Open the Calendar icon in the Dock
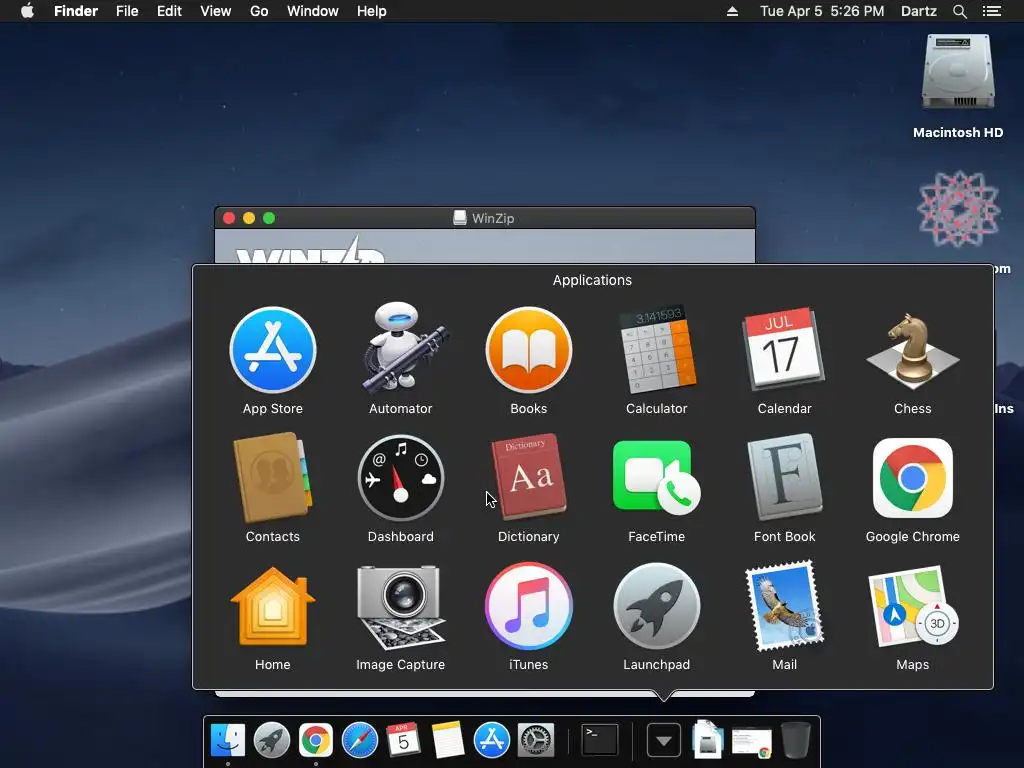Image resolution: width=1024 pixels, height=768 pixels. coord(404,741)
